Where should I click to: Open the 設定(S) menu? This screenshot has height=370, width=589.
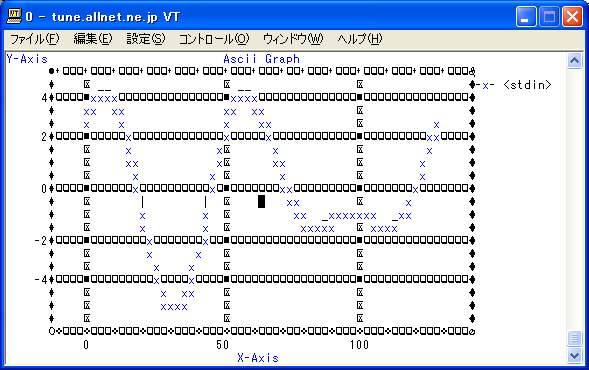[145, 39]
